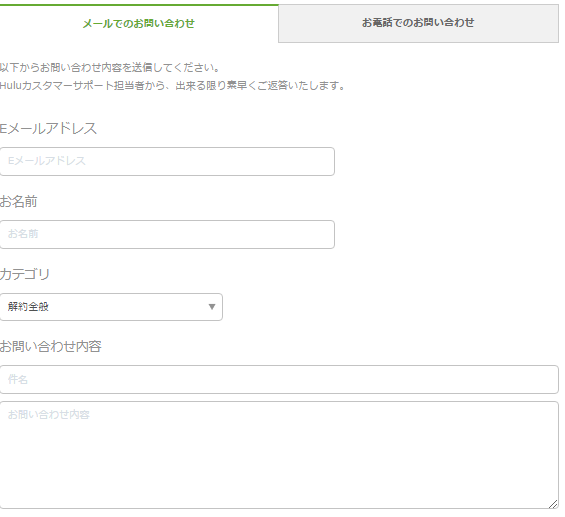Click the dropdown arrow beside 解約全般
Viewport: 565px width, 517px height.
[x=212, y=307]
